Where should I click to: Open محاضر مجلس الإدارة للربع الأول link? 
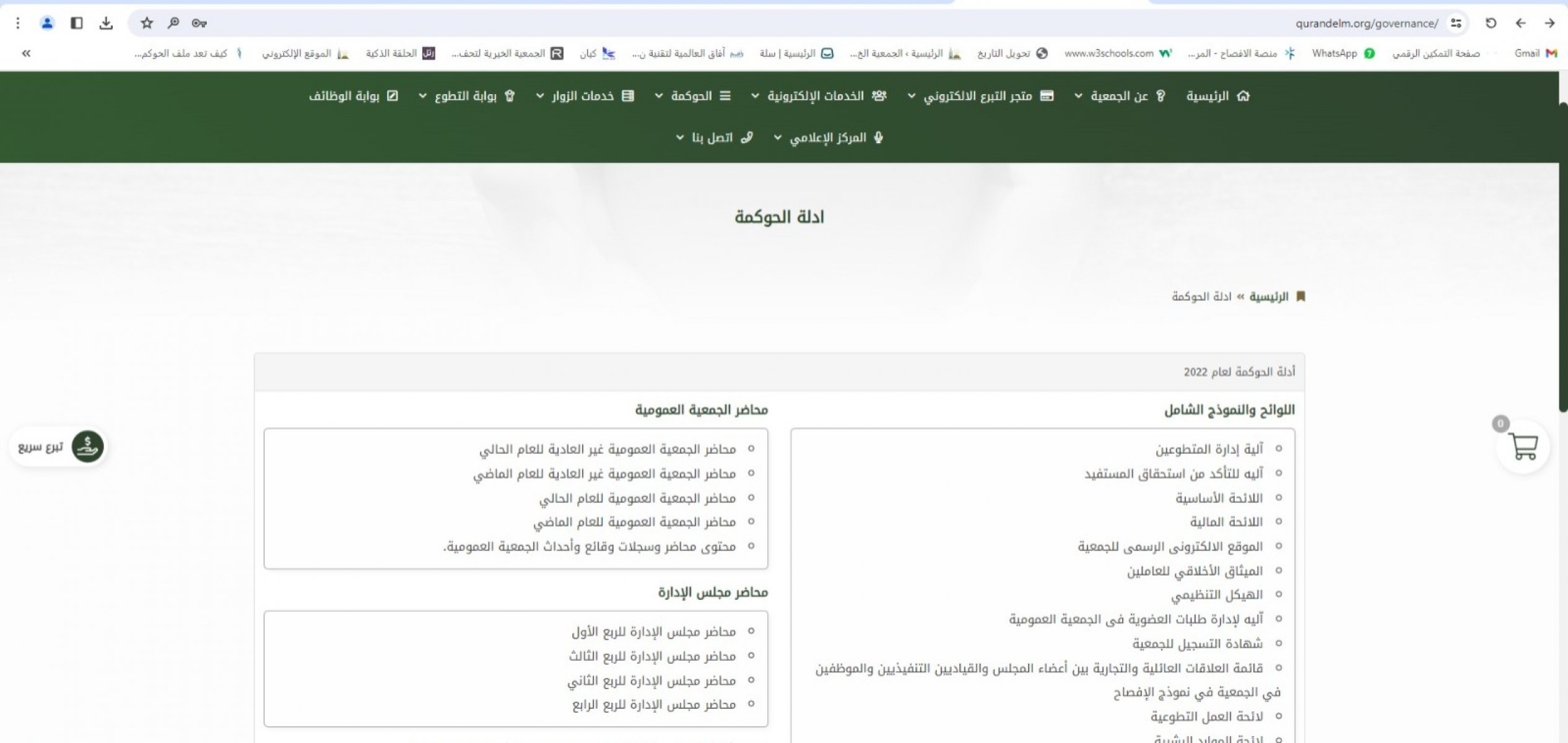(653, 632)
